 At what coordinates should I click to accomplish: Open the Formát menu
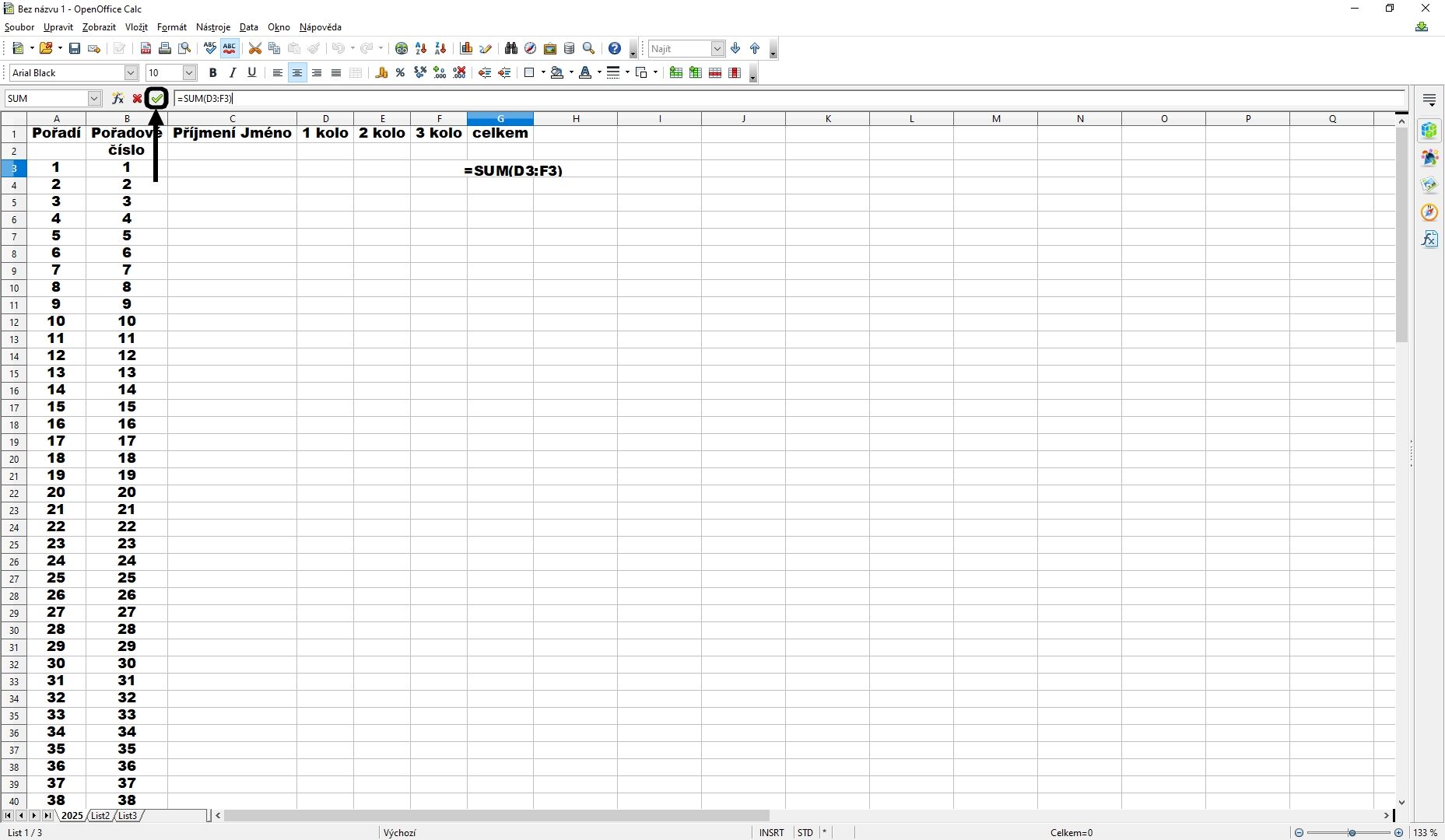pyautogui.click(x=172, y=27)
